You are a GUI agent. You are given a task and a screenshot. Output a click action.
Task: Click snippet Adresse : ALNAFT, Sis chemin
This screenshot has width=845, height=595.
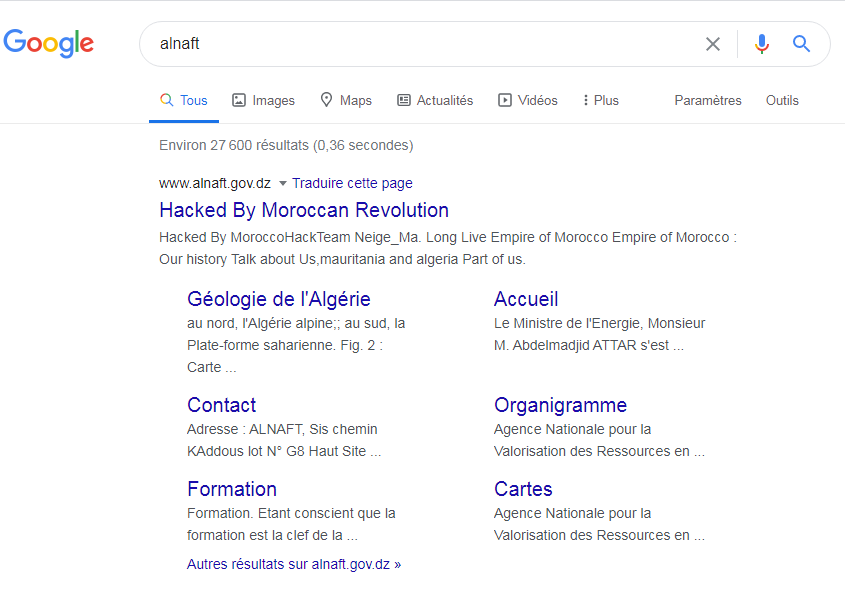(282, 430)
